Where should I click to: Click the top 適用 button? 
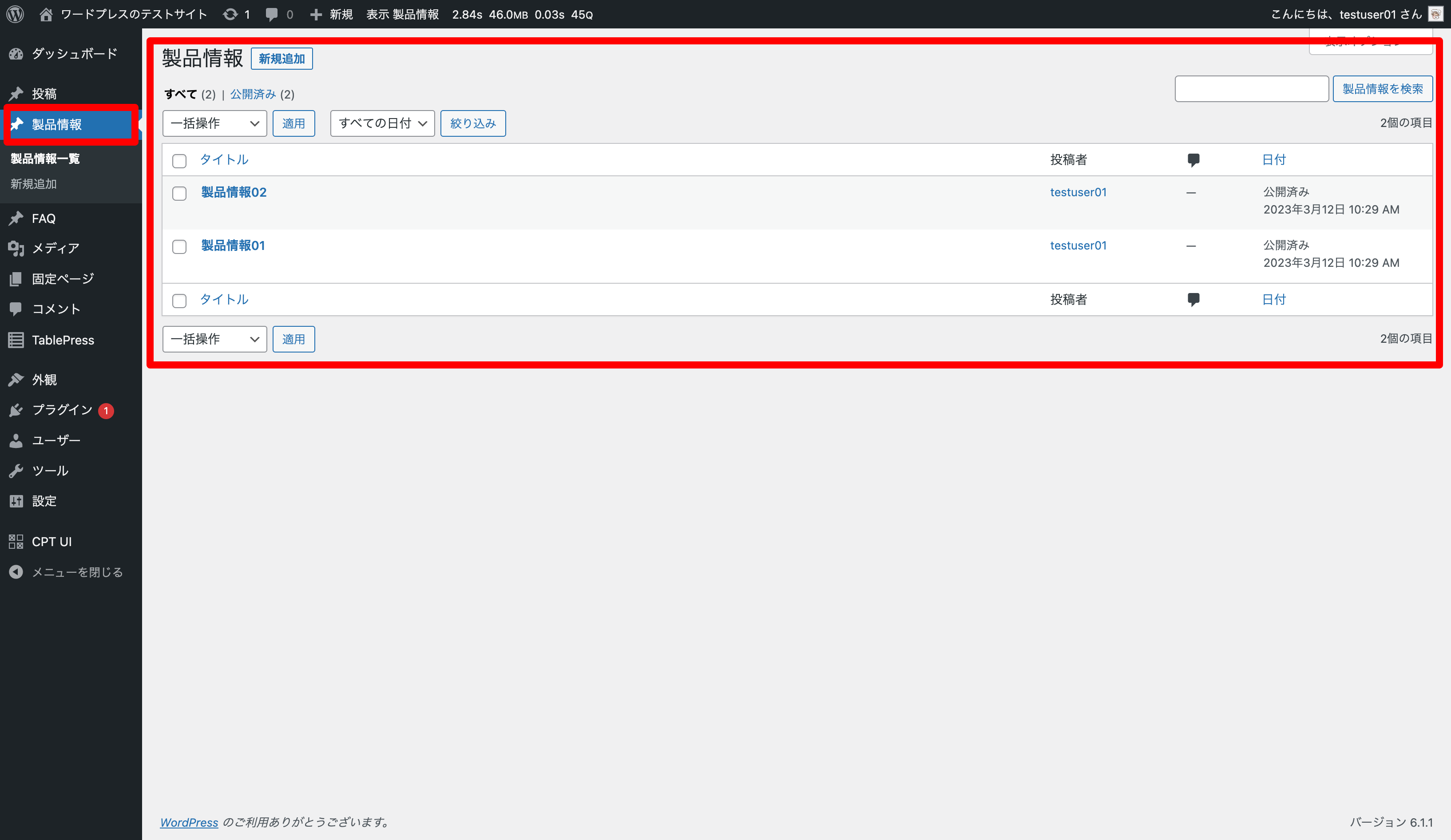tap(293, 123)
